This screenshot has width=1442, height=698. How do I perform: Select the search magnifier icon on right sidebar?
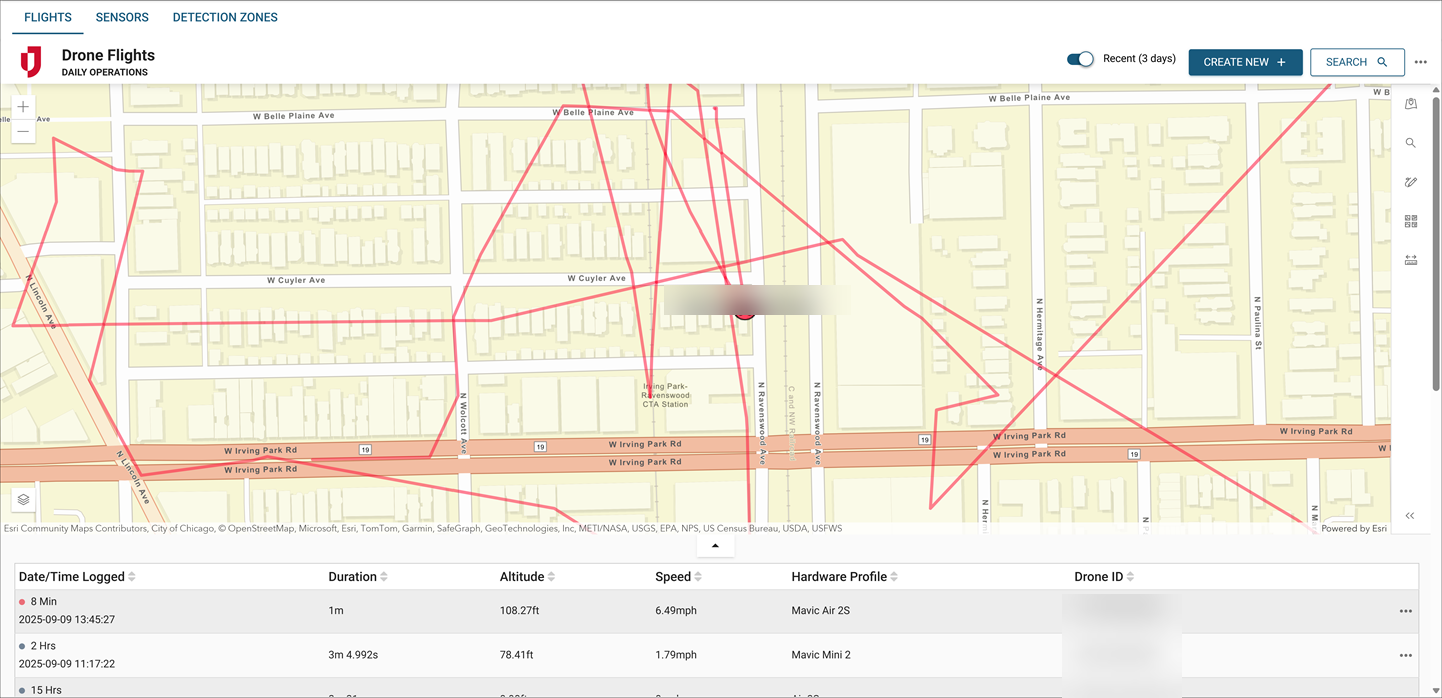pos(1411,143)
